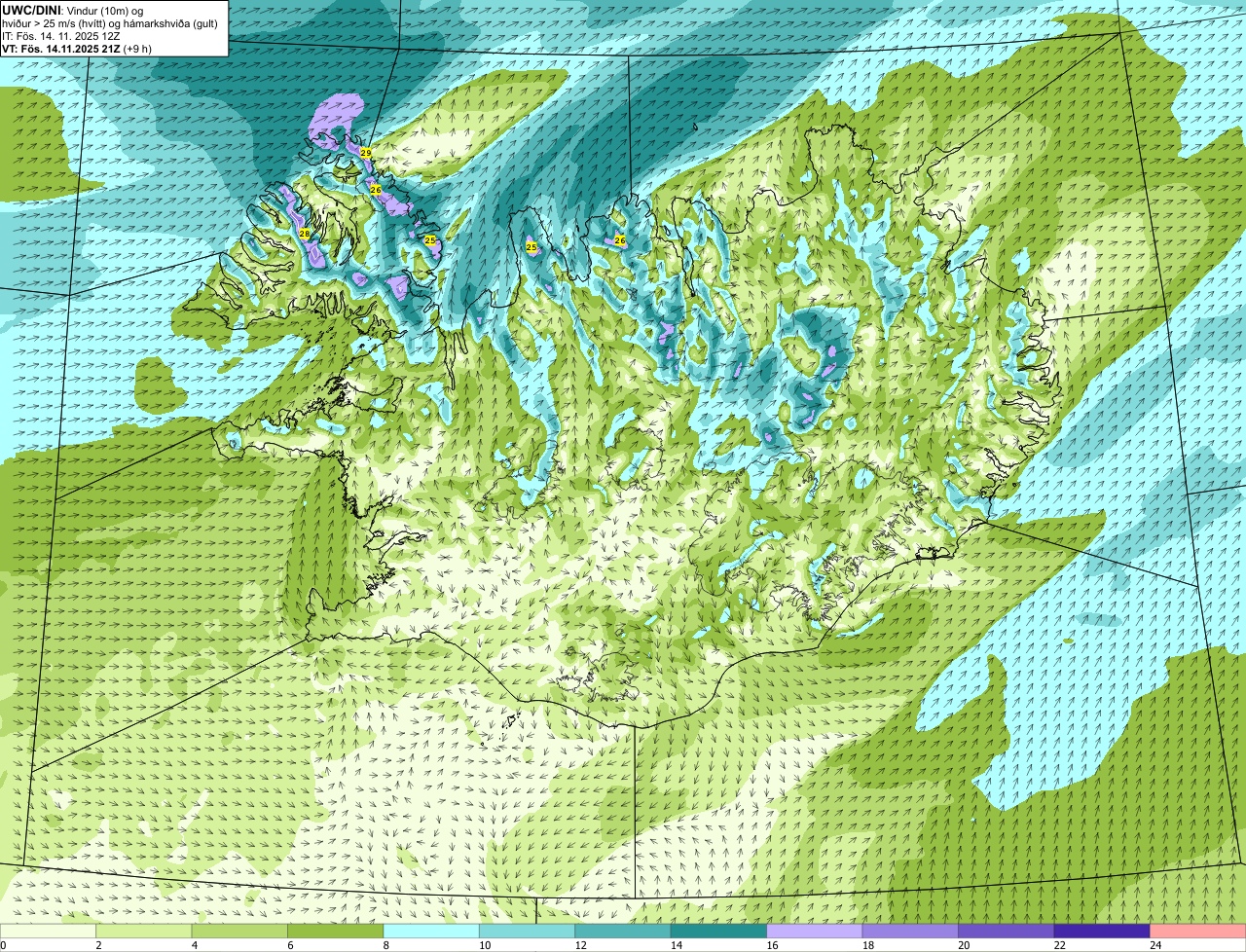Click the 10–12 m/s turquoise swatch
Screen dimensions: 1246x952
[x=528, y=931]
